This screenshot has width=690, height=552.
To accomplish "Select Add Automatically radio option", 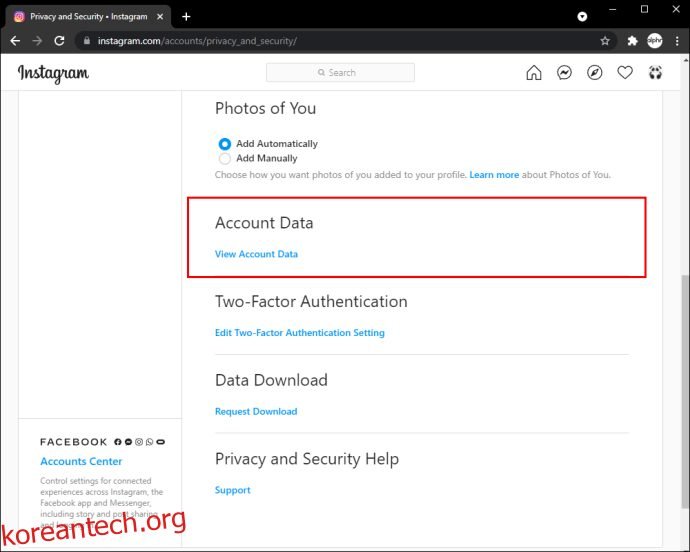I will click(224, 144).
